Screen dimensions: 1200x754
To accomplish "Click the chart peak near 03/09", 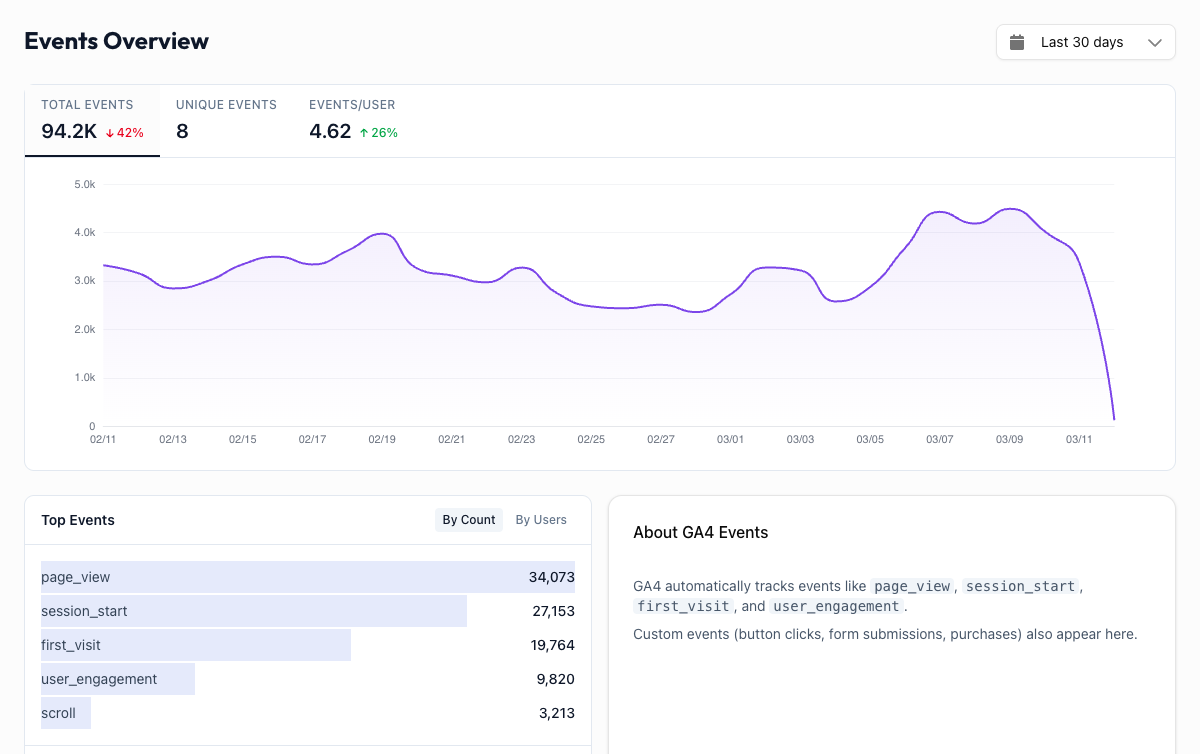I will click(x=1012, y=209).
